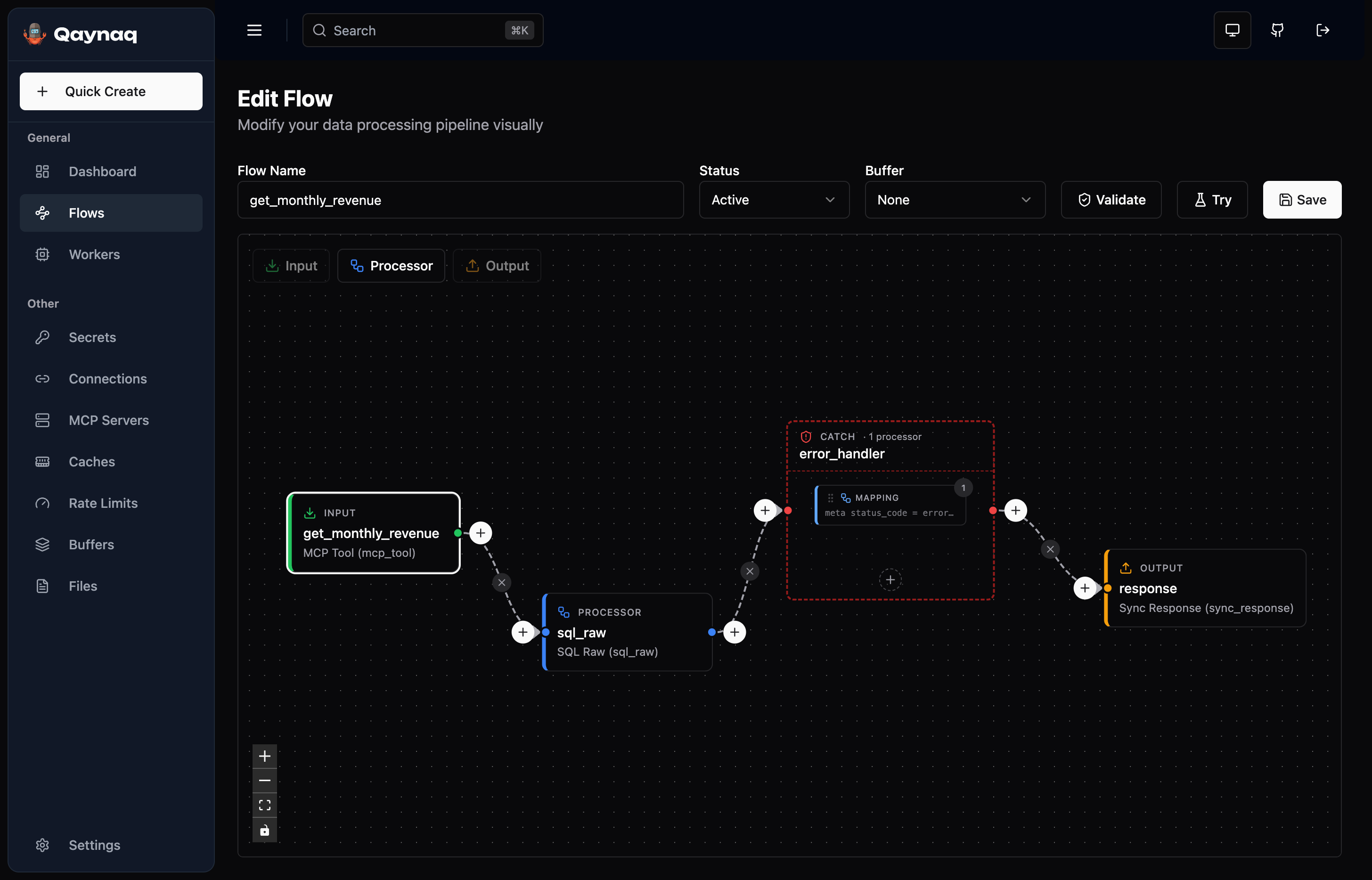Add node before error_handler catch block

point(765,510)
